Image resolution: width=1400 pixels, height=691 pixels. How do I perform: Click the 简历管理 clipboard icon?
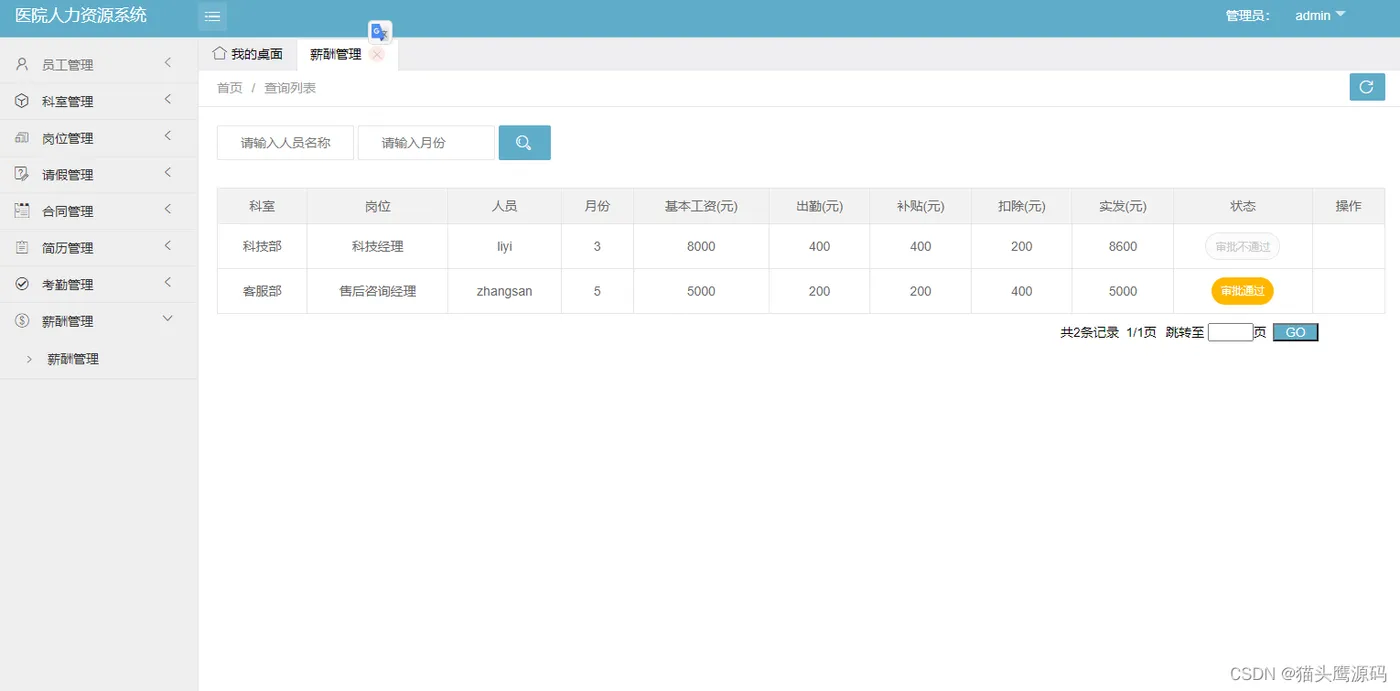pyautogui.click(x=22, y=247)
